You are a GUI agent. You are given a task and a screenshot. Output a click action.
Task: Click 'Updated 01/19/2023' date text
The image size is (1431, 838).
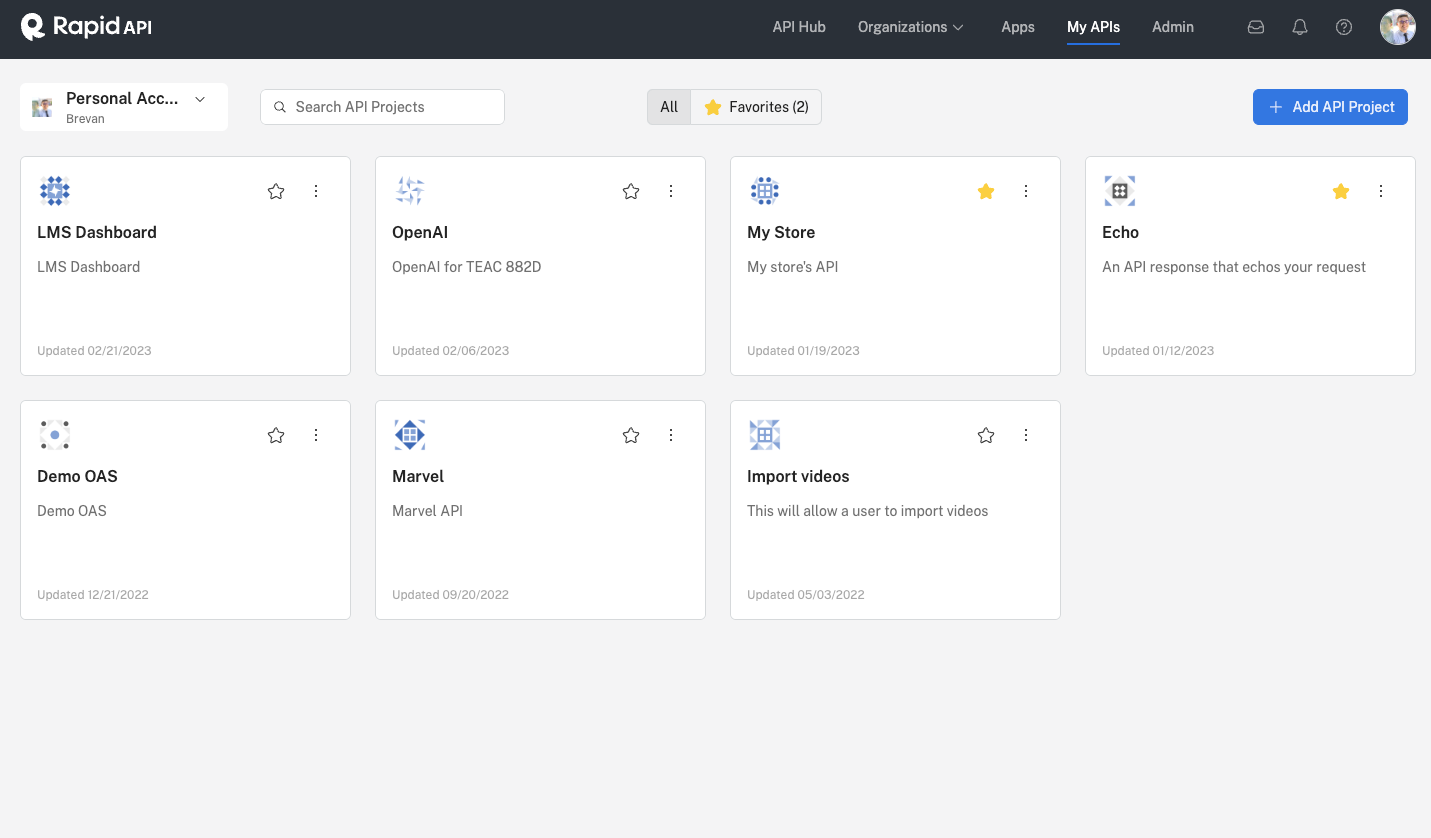click(803, 351)
